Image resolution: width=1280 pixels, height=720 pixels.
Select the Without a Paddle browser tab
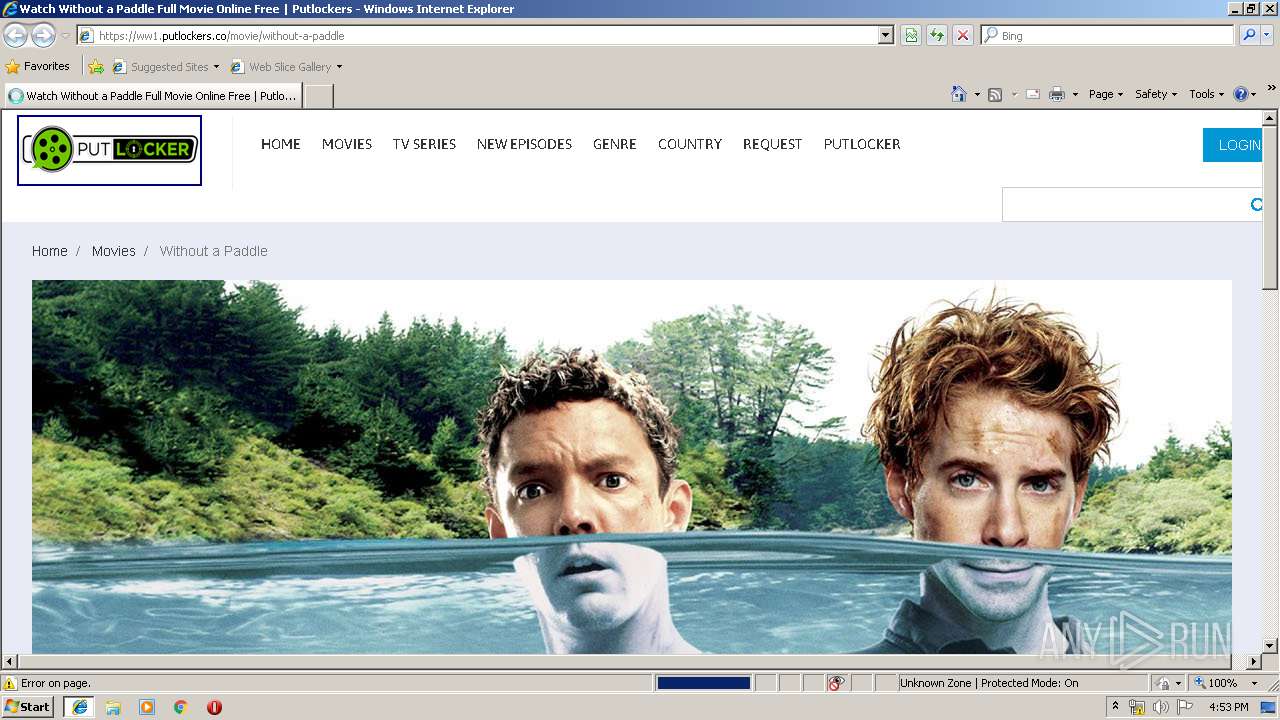point(153,96)
